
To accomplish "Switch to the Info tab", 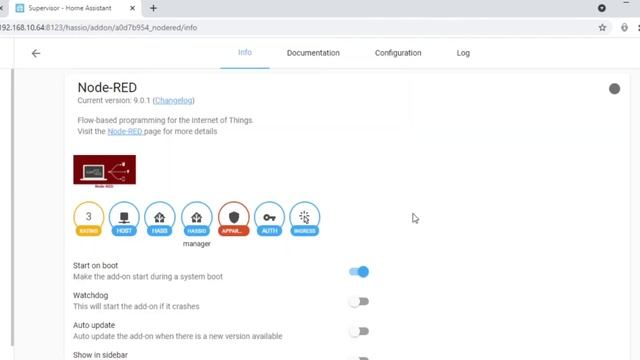I will click(x=245, y=53).
